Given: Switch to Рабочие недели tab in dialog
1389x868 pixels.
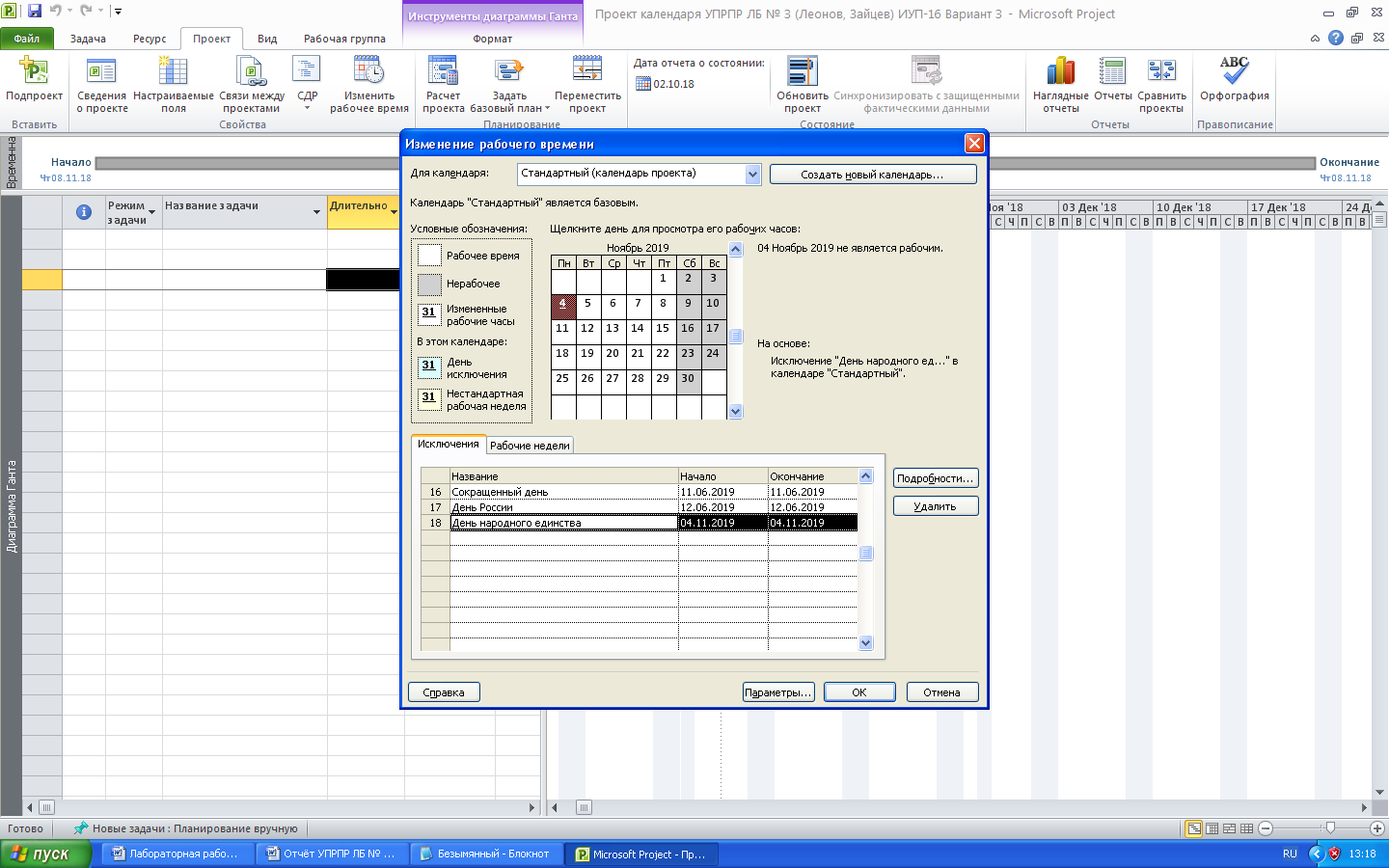Looking at the screenshot, I should click(530, 446).
